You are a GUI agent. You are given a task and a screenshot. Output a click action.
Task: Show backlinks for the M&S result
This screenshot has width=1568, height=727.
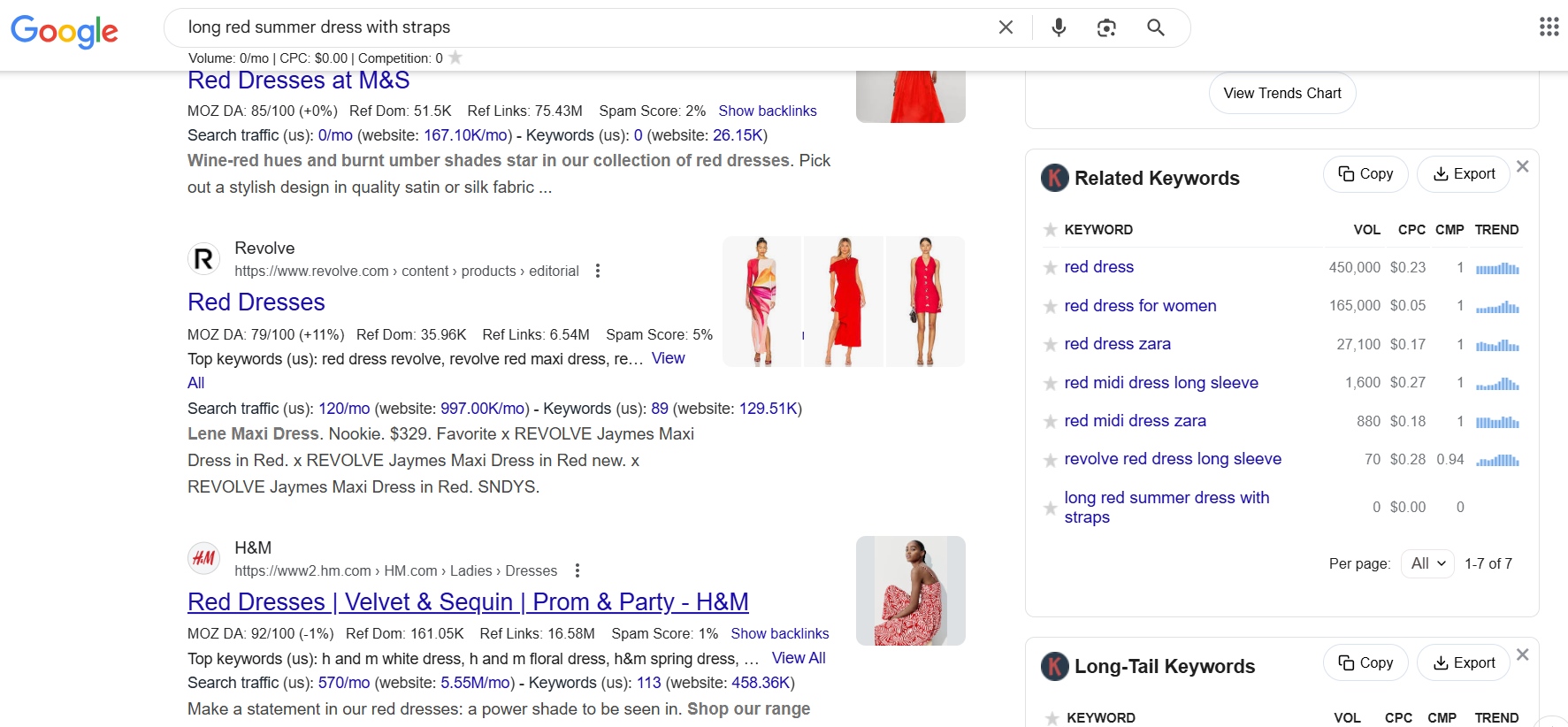(768, 111)
